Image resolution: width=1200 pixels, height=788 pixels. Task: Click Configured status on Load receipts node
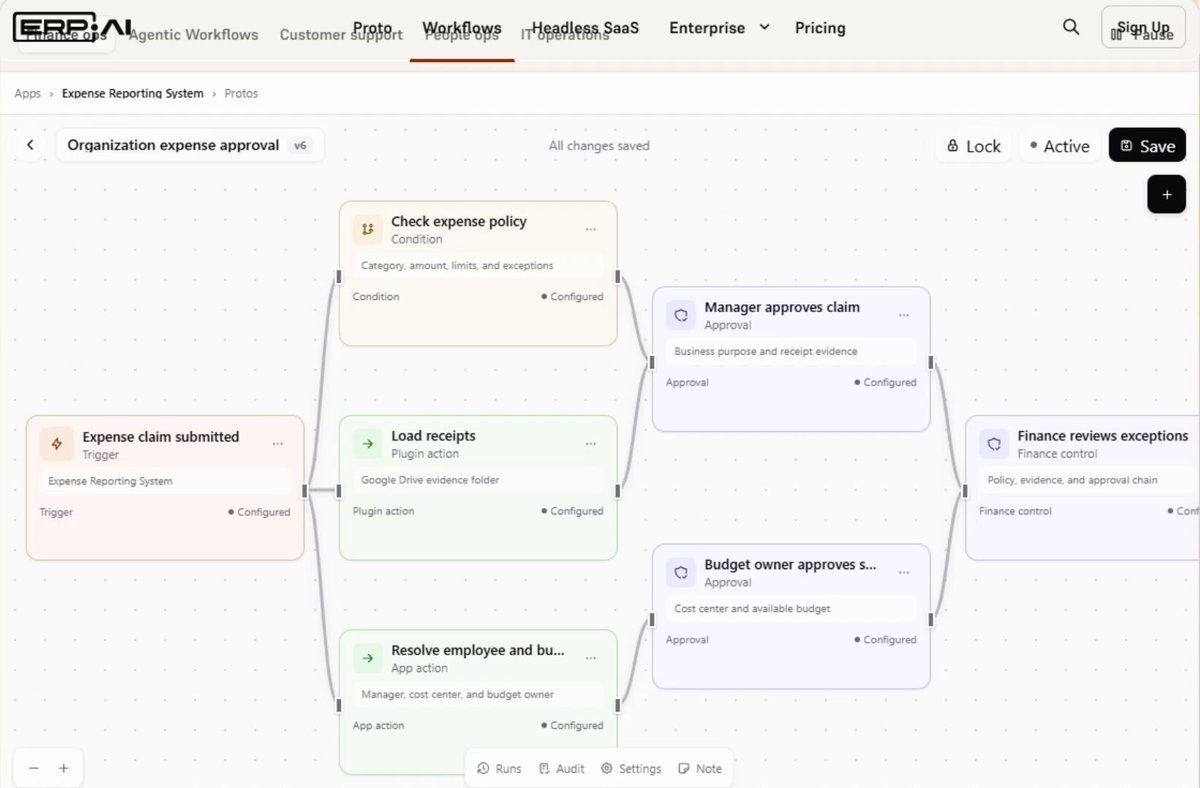[x=573, y=511]
